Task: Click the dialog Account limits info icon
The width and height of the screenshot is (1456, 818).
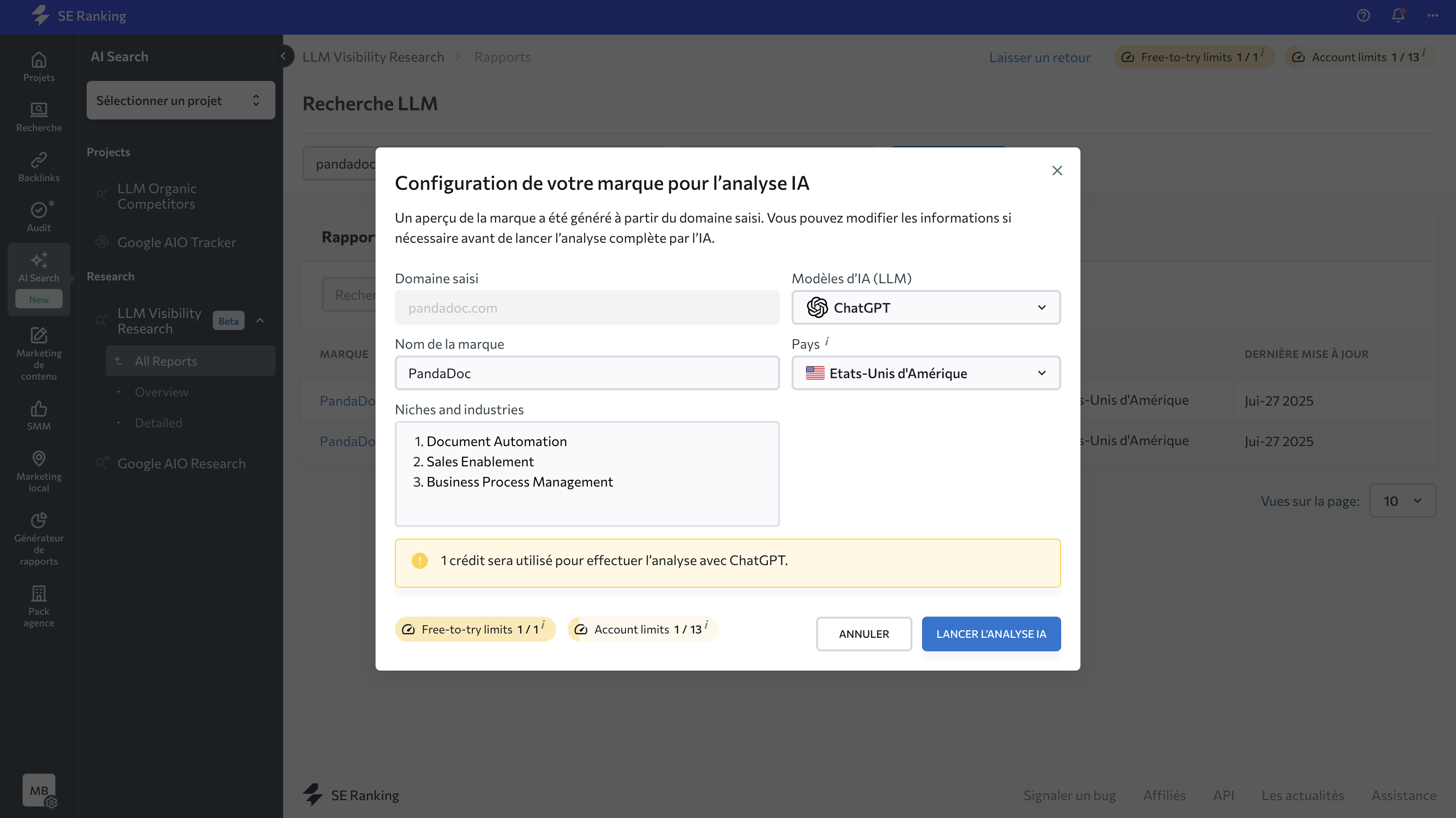Action: 706,624
